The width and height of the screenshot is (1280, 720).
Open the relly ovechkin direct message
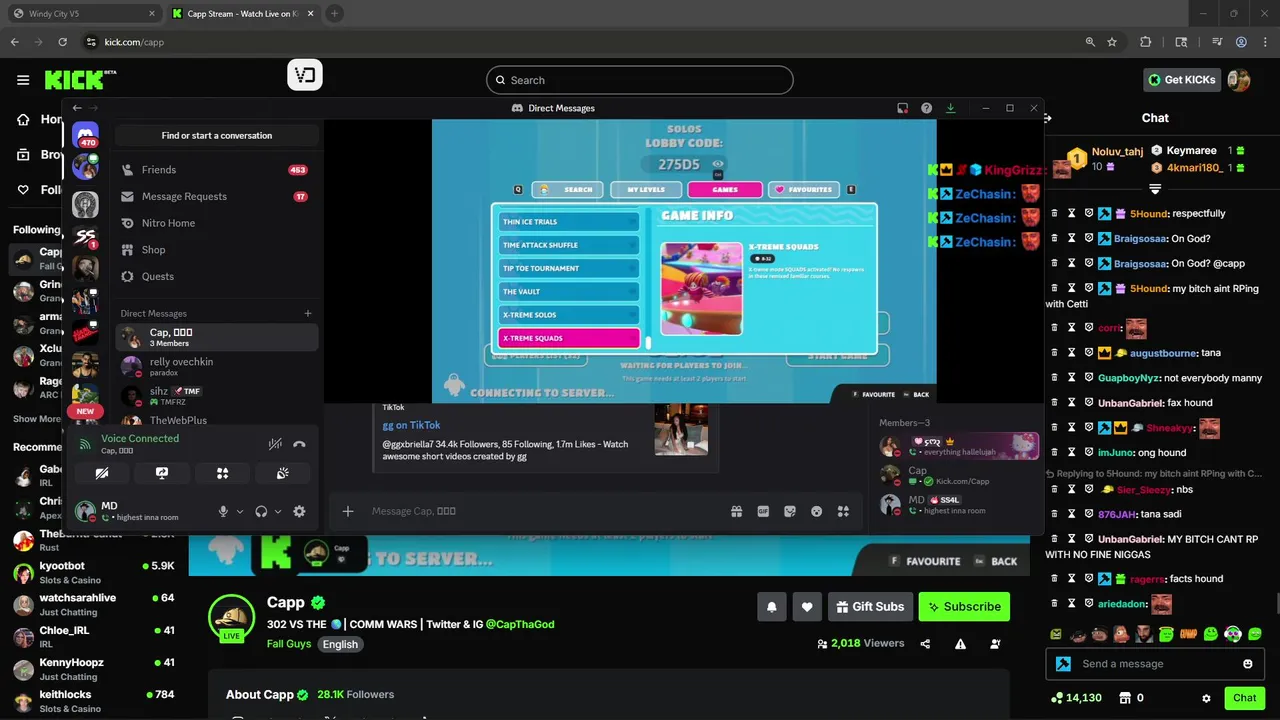tap(217, 367)
